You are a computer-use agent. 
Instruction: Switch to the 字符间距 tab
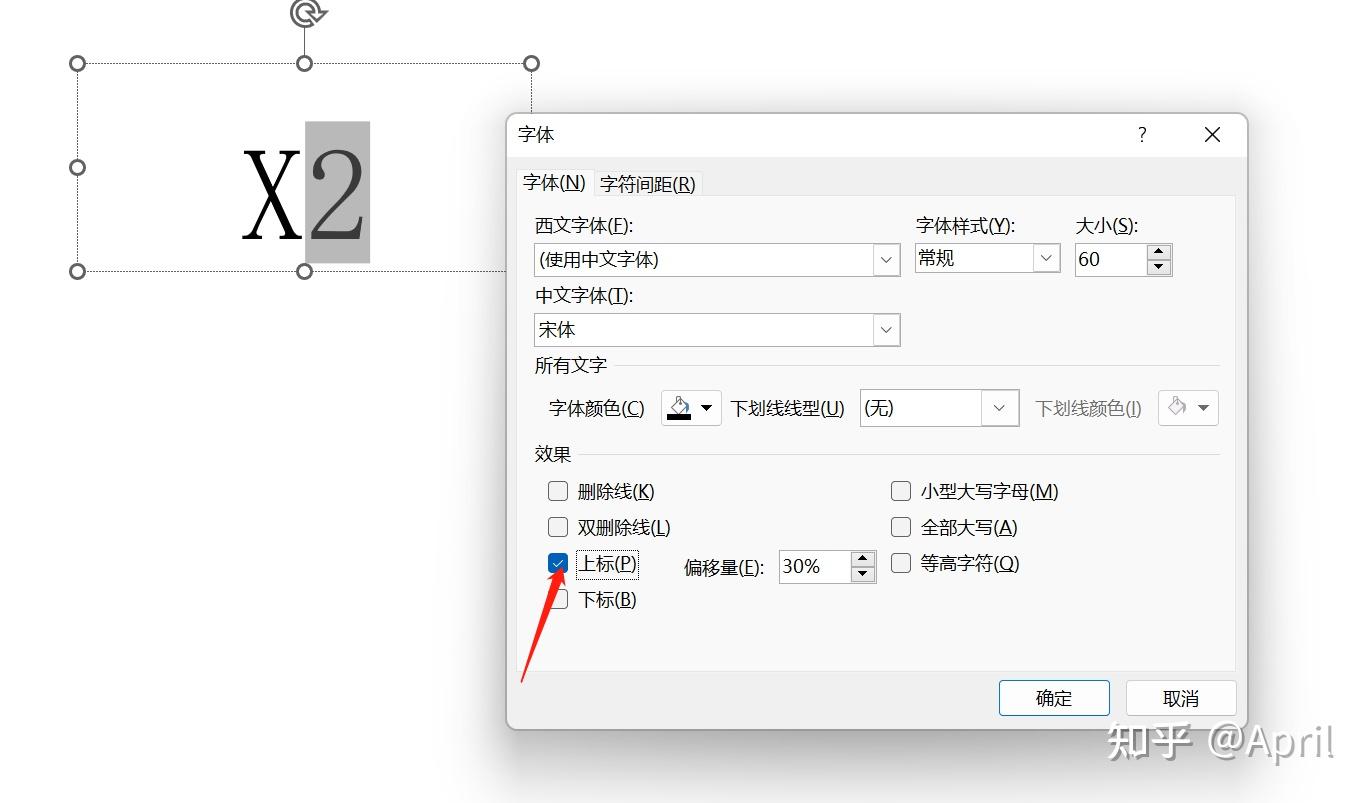(647, 183)
